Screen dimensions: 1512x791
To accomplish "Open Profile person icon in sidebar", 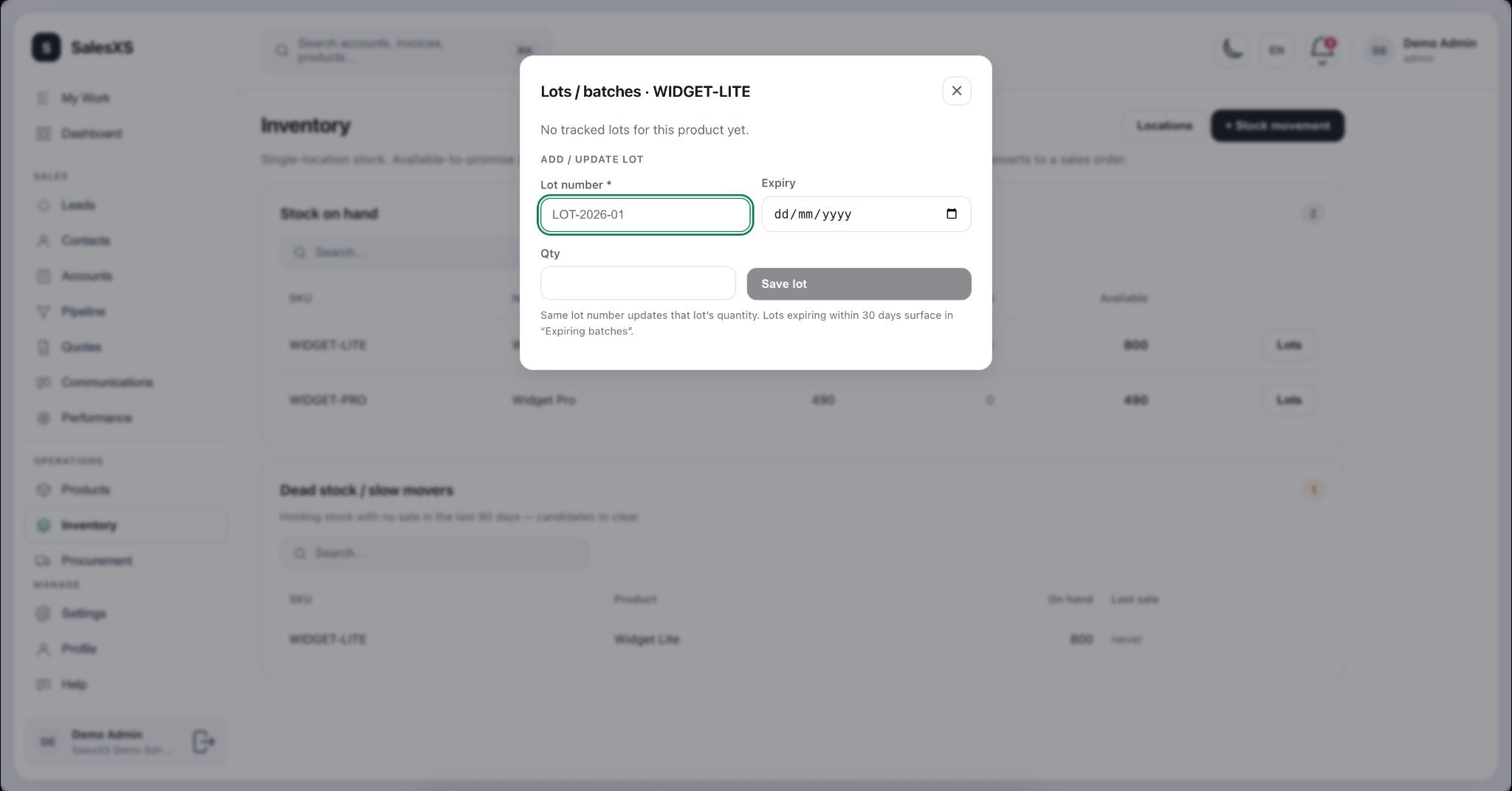I will [44, 649].
